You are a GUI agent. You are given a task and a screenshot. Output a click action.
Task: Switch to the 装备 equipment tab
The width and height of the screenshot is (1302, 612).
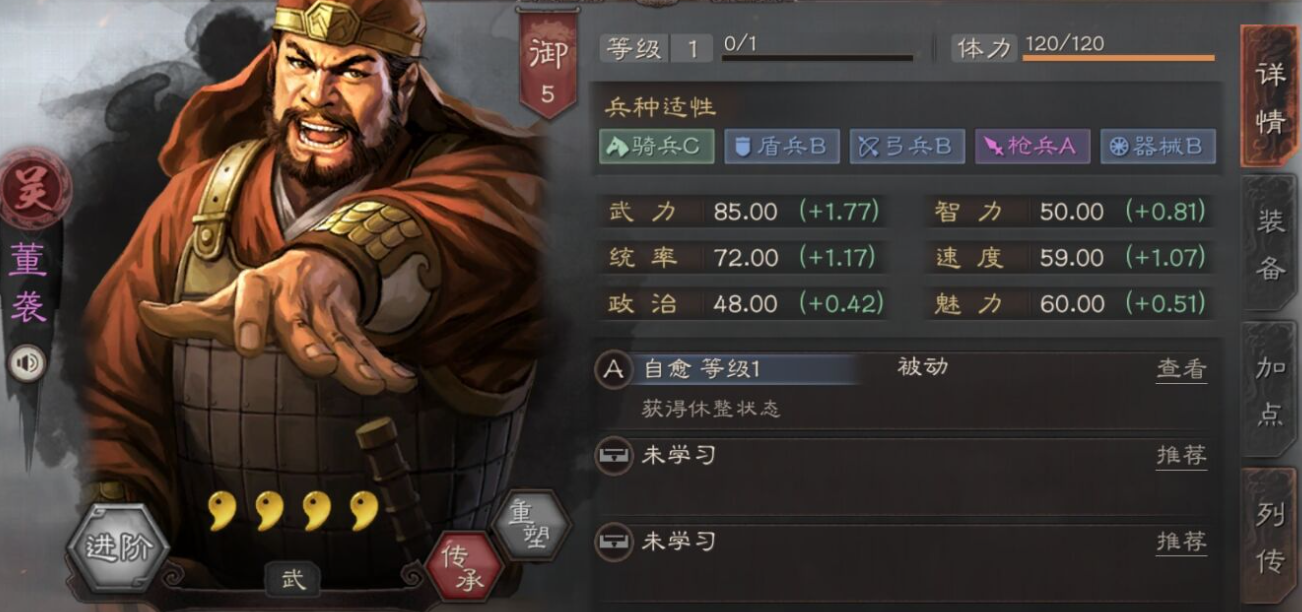click(1270, 244)
